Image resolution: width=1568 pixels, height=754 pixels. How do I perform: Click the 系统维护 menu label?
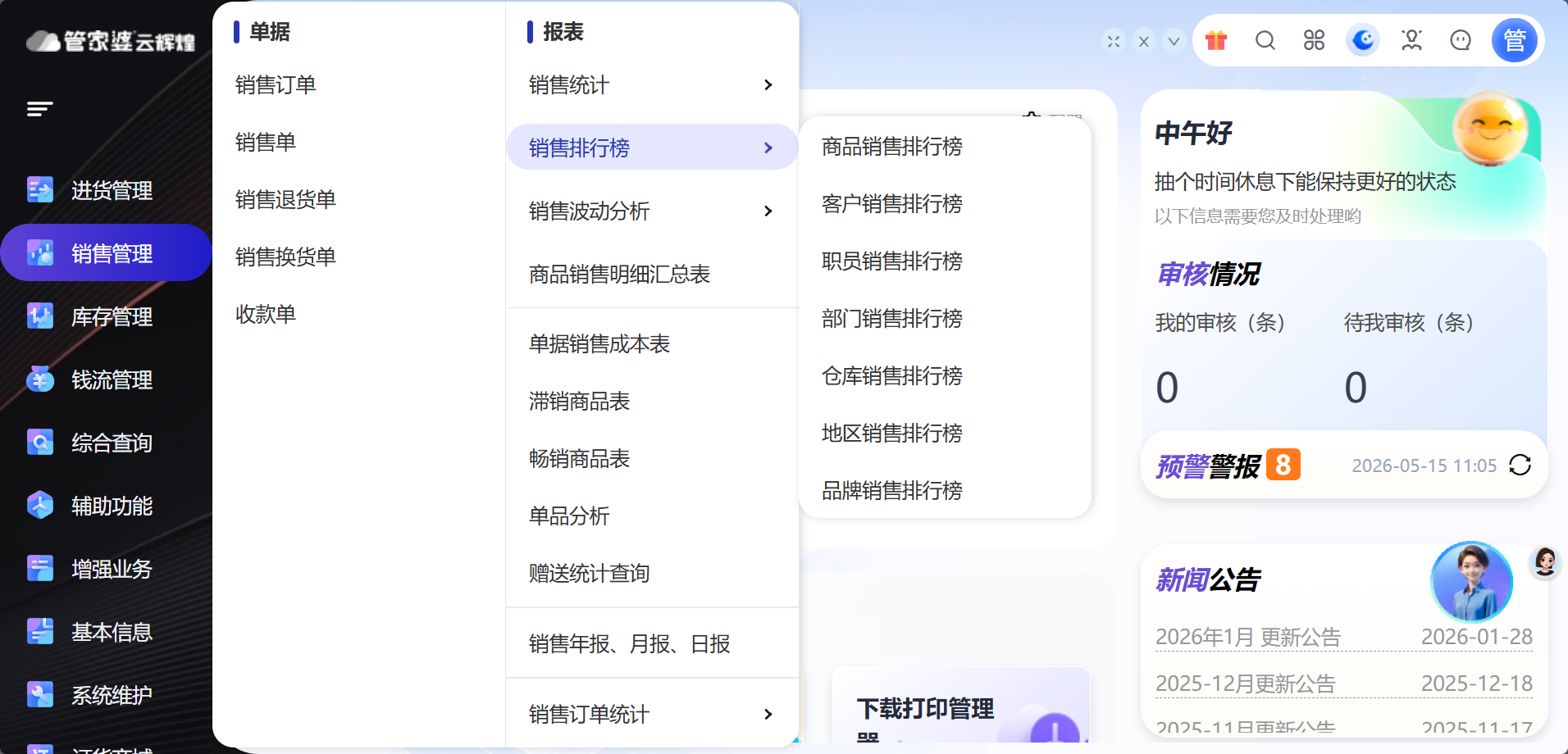112,696
